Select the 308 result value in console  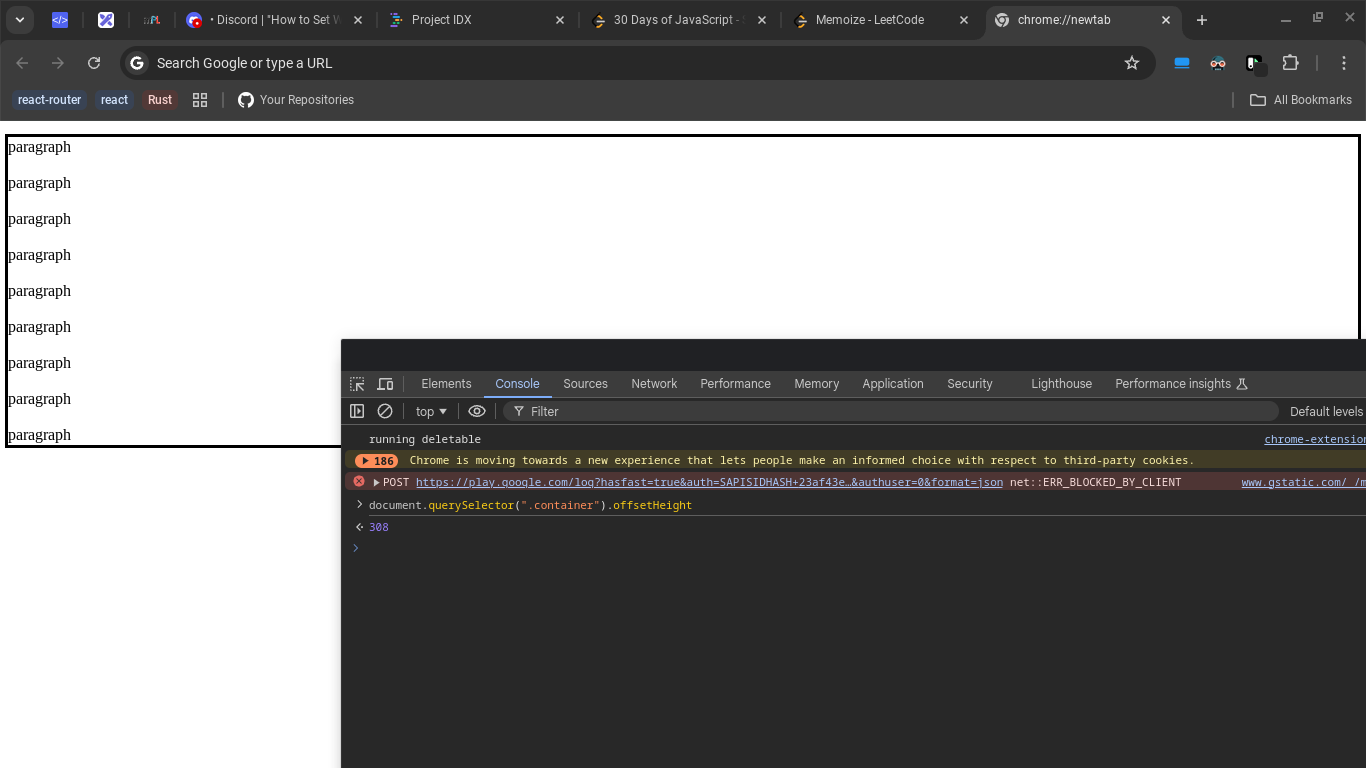tap(378, 527)
